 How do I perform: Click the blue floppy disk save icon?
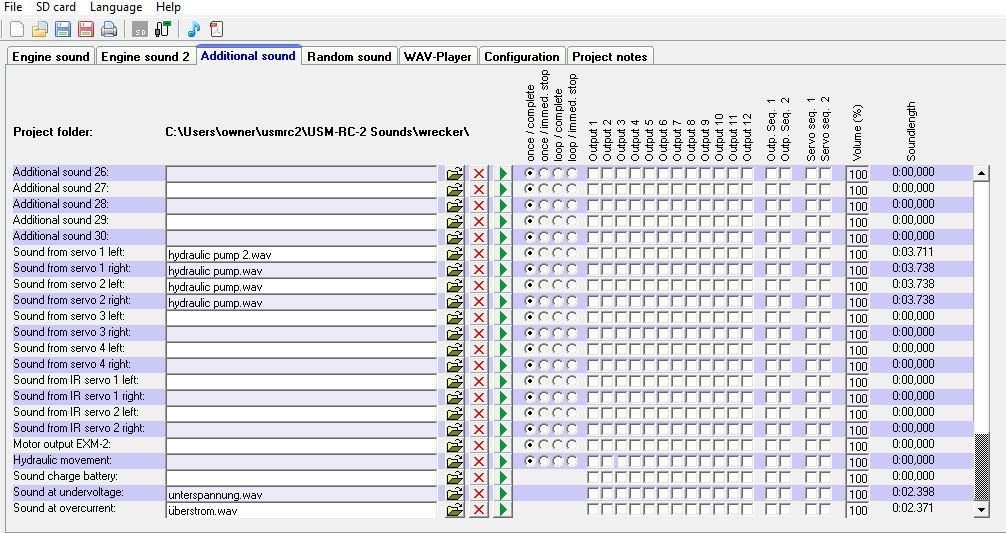[x=62, y=29]
